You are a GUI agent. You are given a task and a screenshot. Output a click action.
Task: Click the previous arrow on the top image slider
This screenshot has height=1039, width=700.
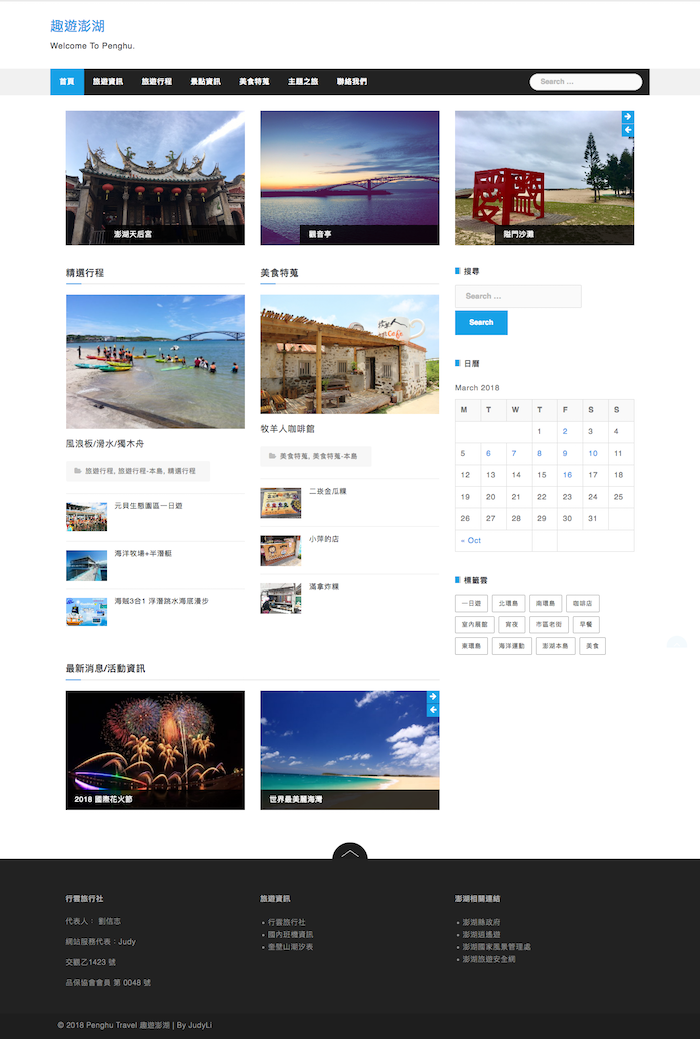click(627, 130)
